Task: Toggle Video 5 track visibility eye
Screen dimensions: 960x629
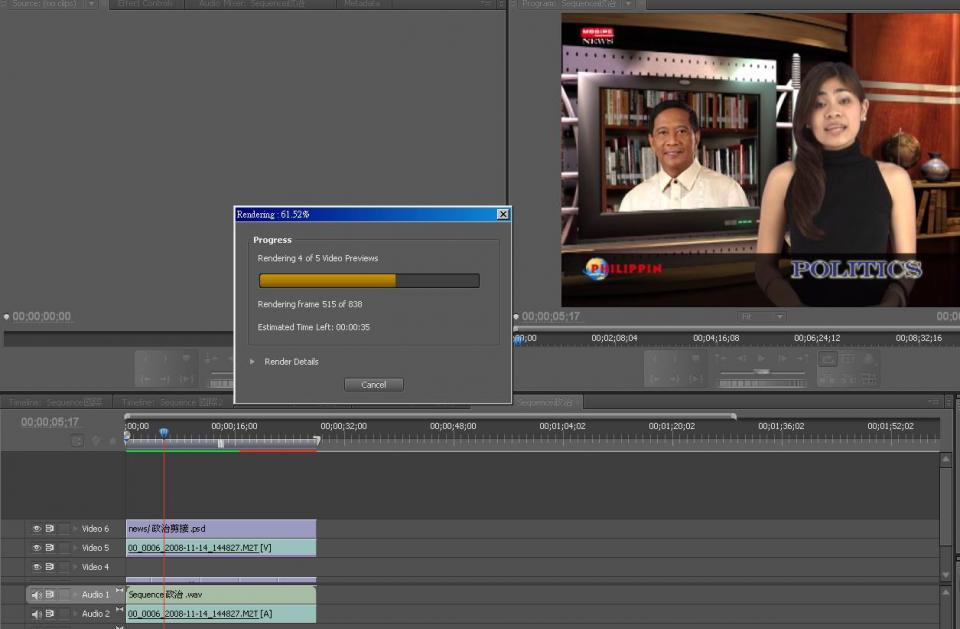Action: coord(37,548)
